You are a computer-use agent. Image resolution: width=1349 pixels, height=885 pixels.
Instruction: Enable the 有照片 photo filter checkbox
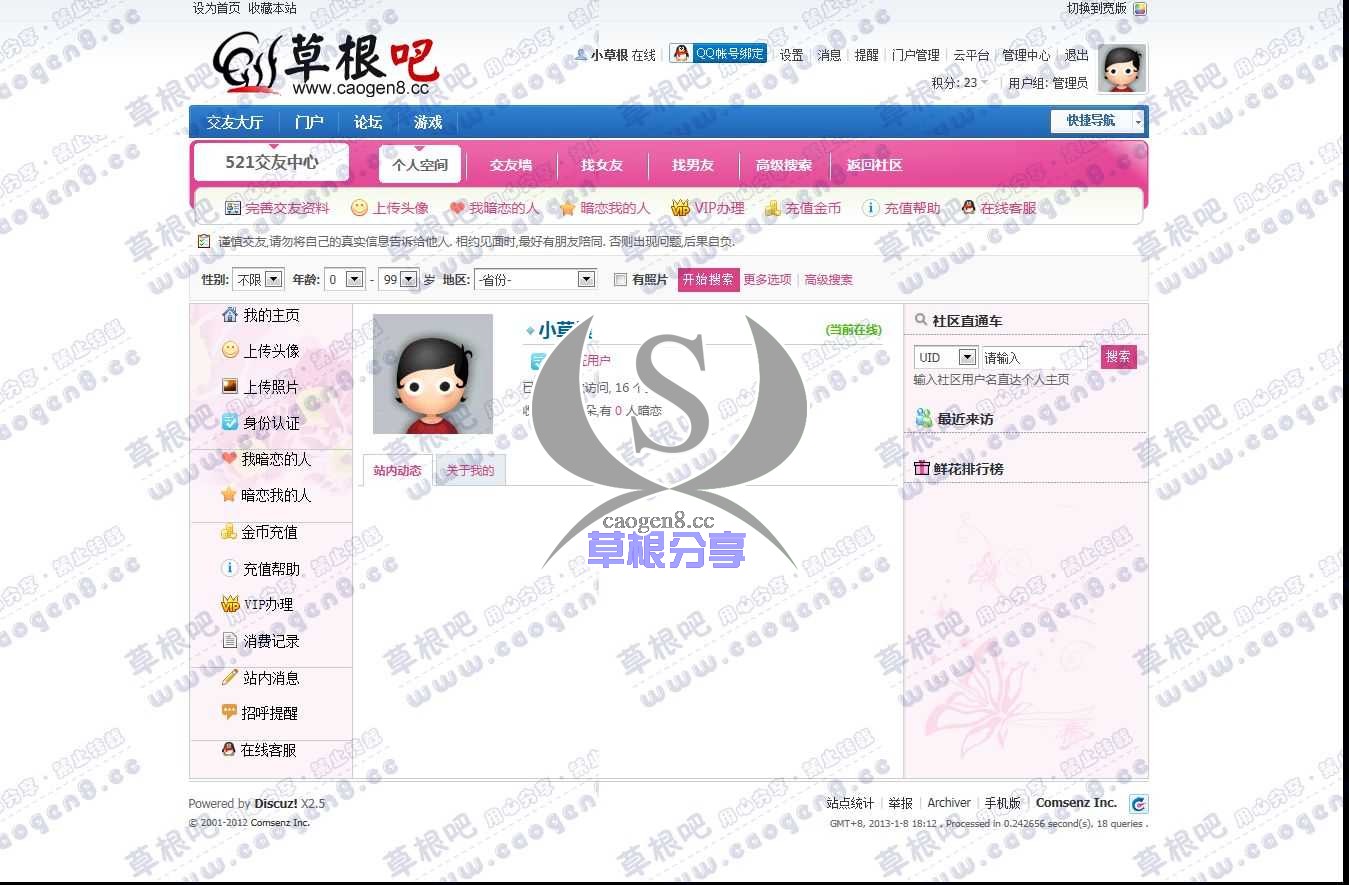621,280
